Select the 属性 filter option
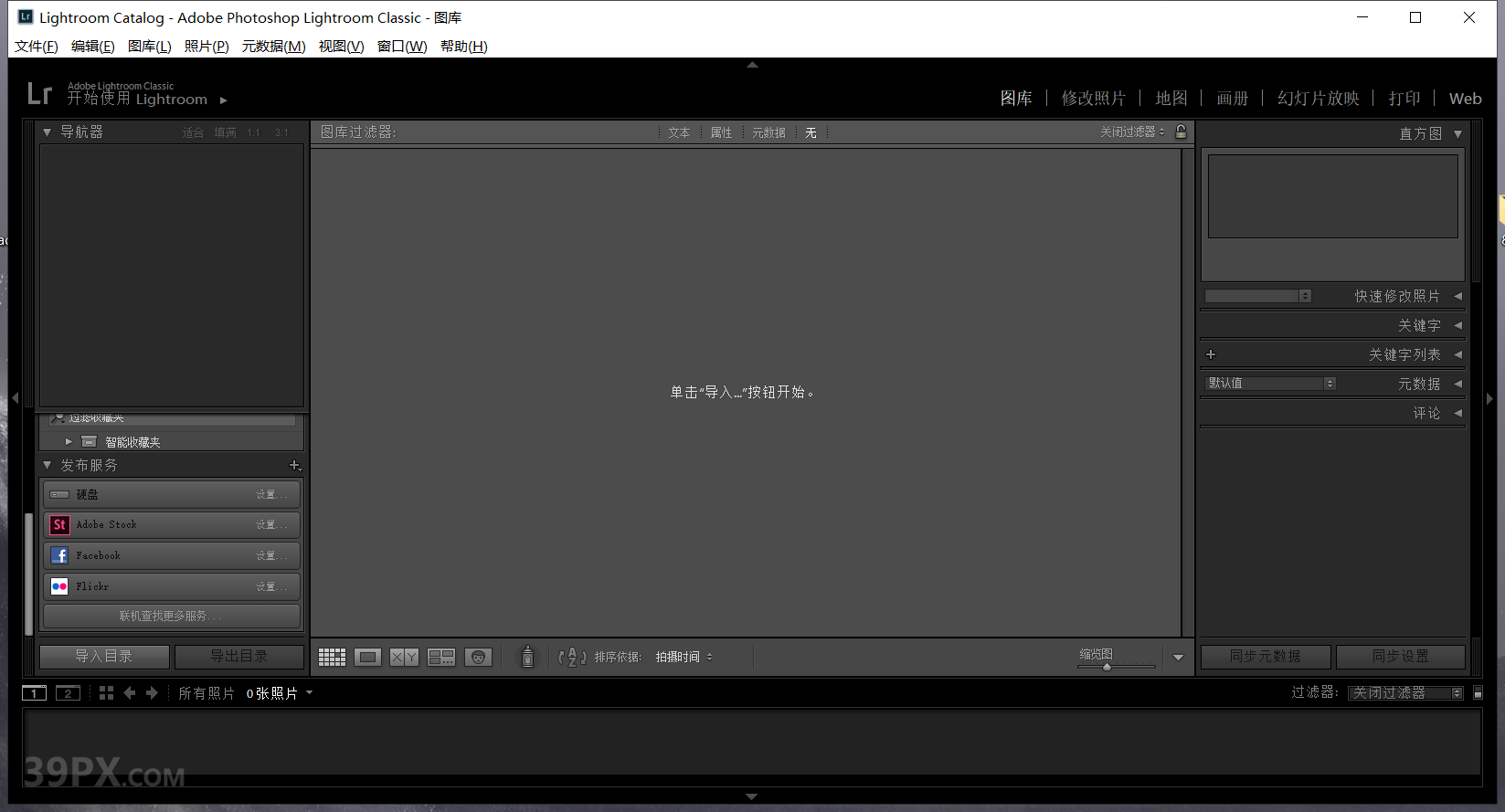 721,132
